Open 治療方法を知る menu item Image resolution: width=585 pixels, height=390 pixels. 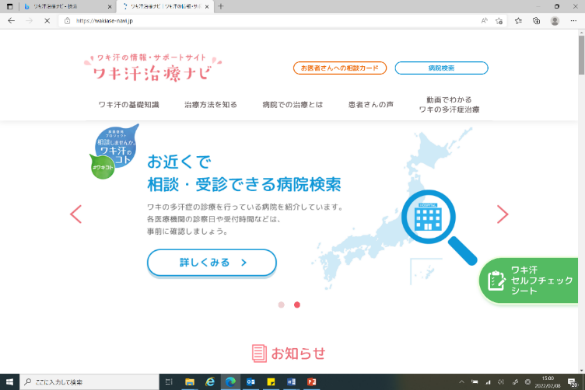tap(211, 105)
